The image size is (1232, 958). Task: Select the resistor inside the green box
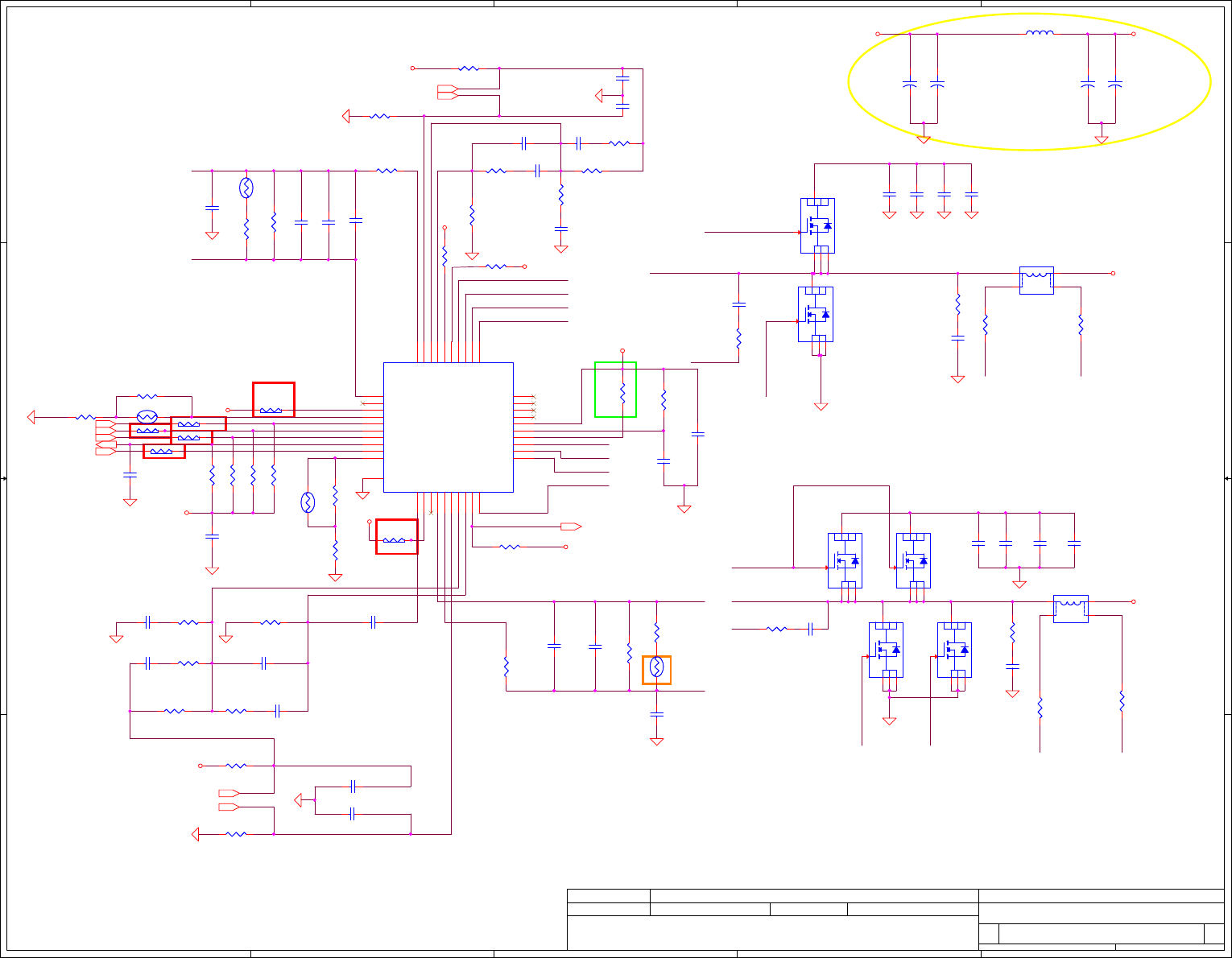pos(622,393)
